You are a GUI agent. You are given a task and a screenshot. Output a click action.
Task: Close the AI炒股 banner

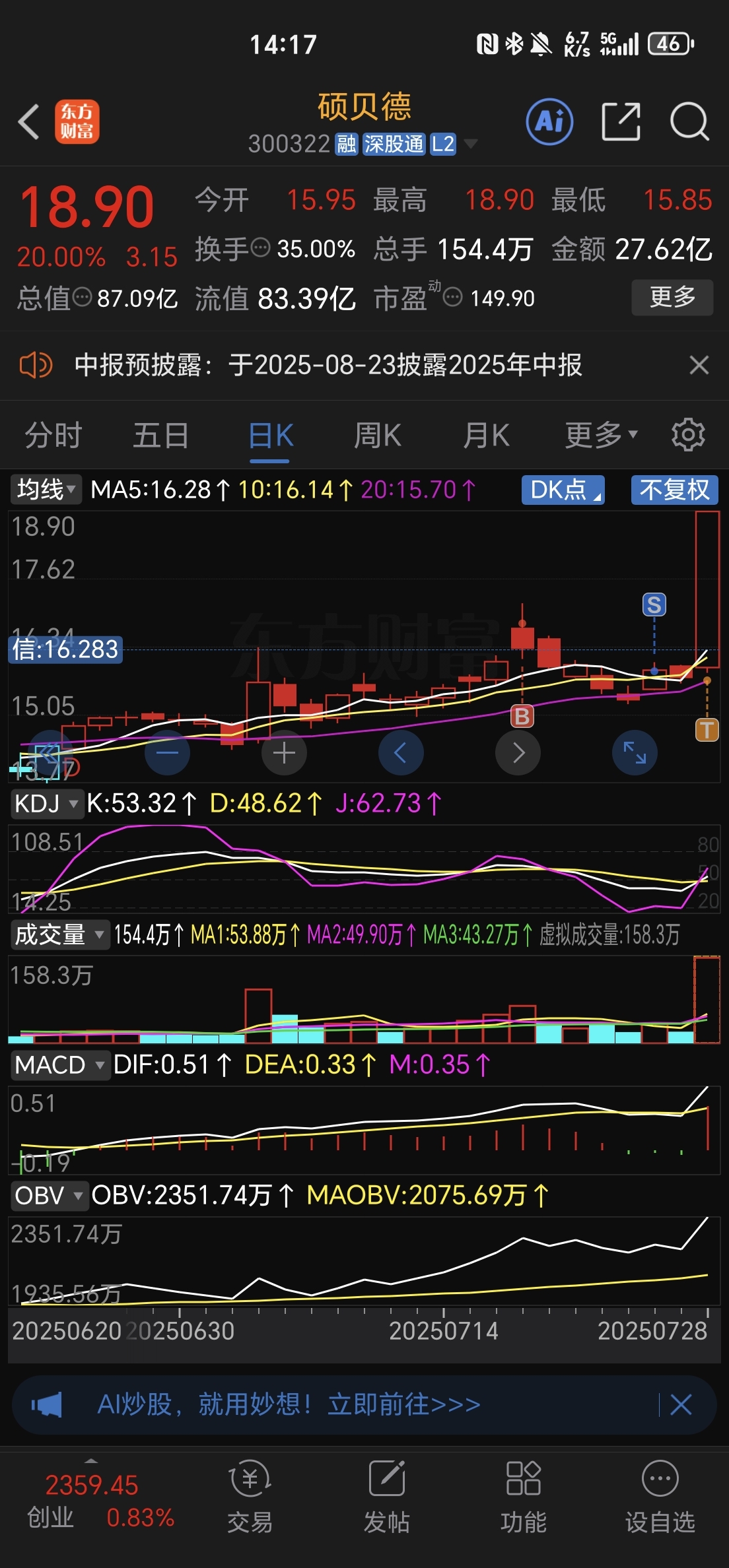point(681,1404)
